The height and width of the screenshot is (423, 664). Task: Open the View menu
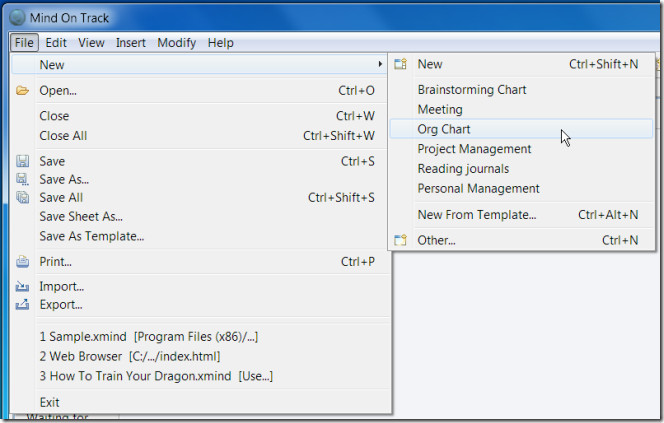coord(91,43)
